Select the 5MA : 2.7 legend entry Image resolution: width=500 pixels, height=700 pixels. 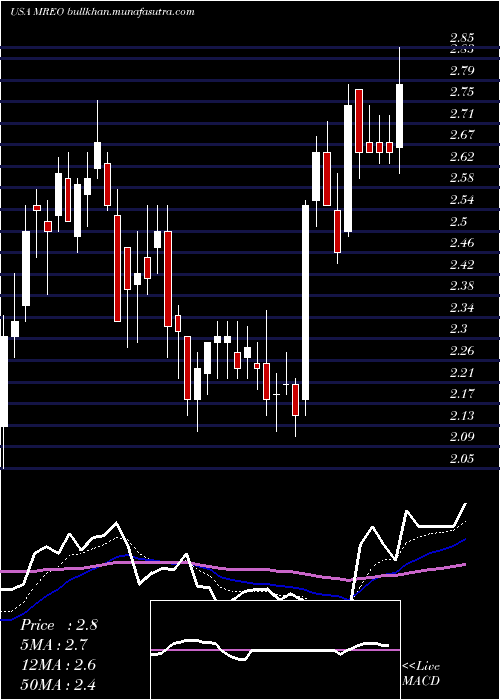54,645
